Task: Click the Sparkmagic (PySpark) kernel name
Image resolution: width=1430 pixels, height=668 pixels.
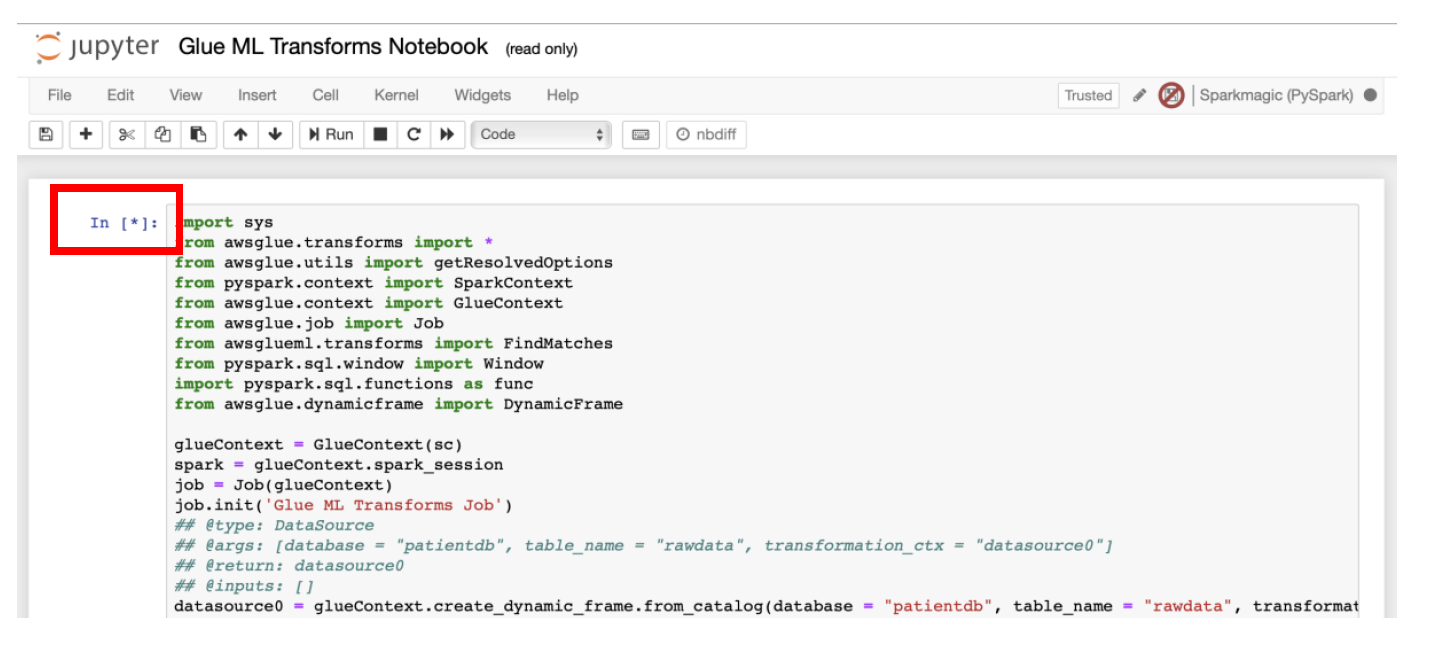Action: pyautogui.click(x=1276, y=95)
